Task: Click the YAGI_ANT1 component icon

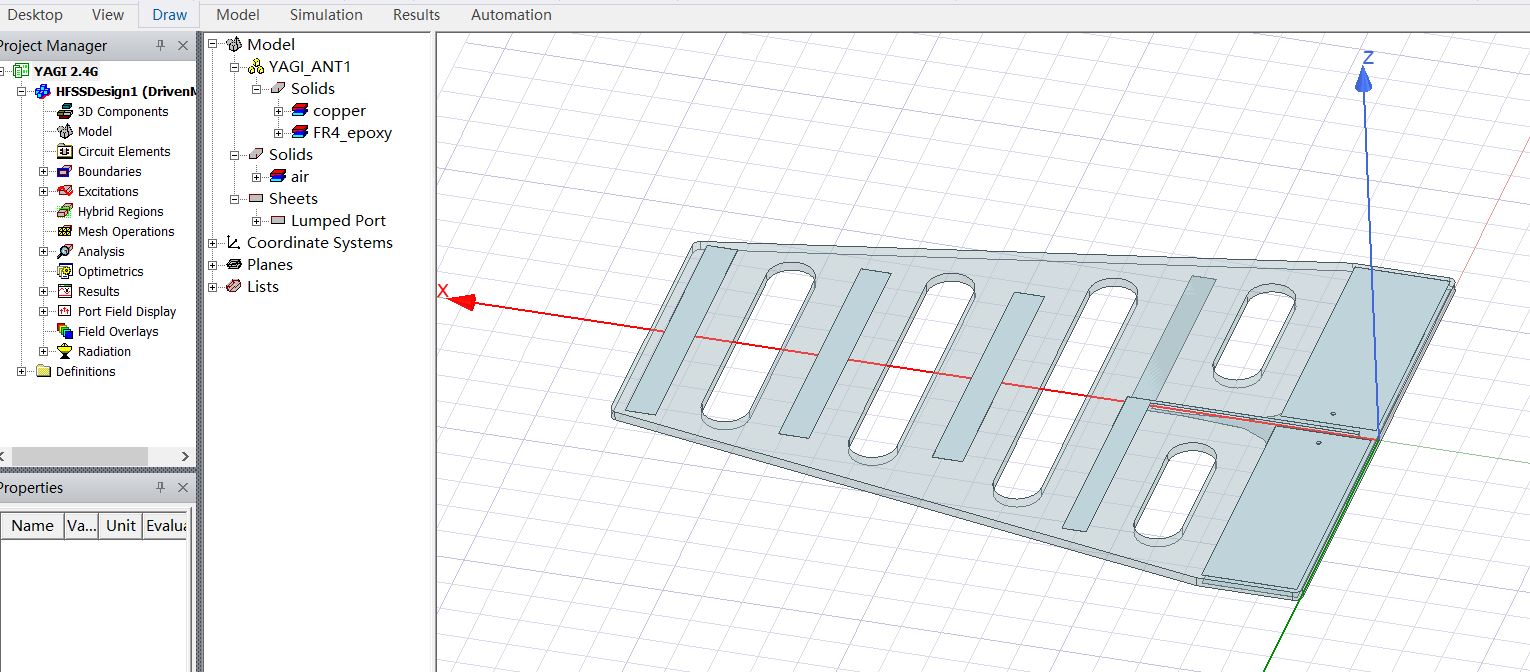Action: coord(256,67)
